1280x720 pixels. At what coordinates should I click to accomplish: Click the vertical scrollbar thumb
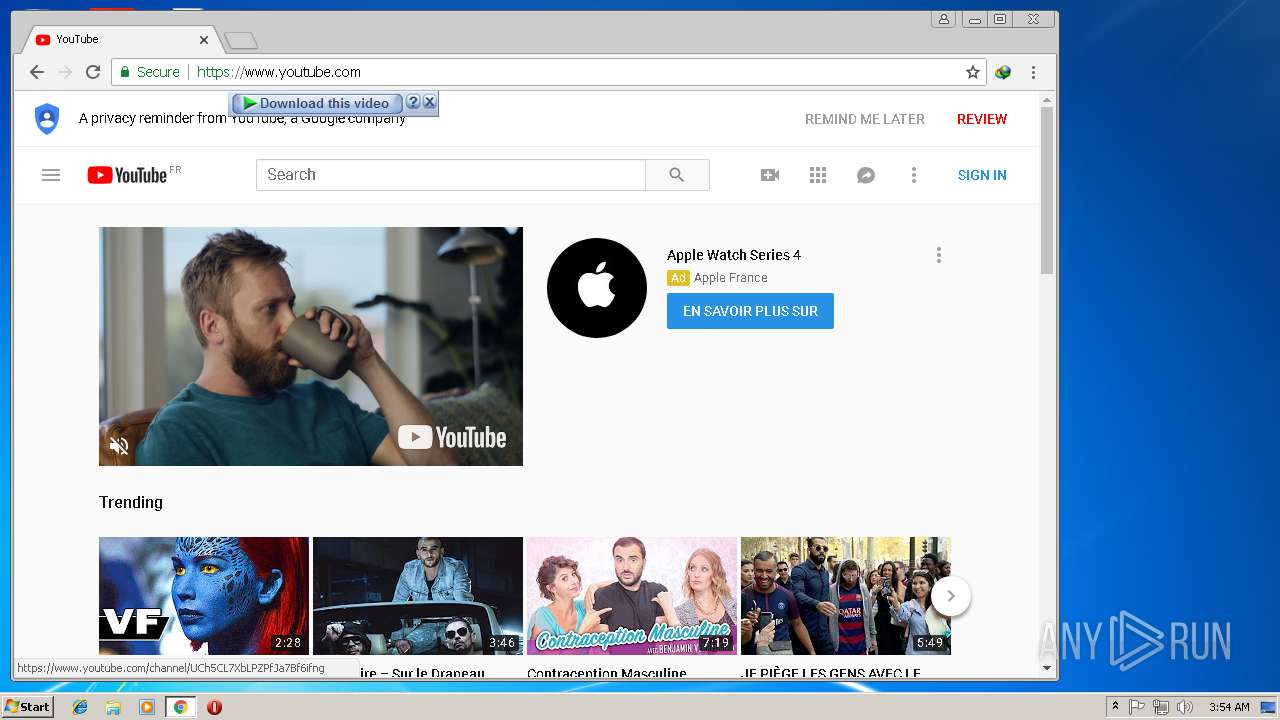point(1047,190)
